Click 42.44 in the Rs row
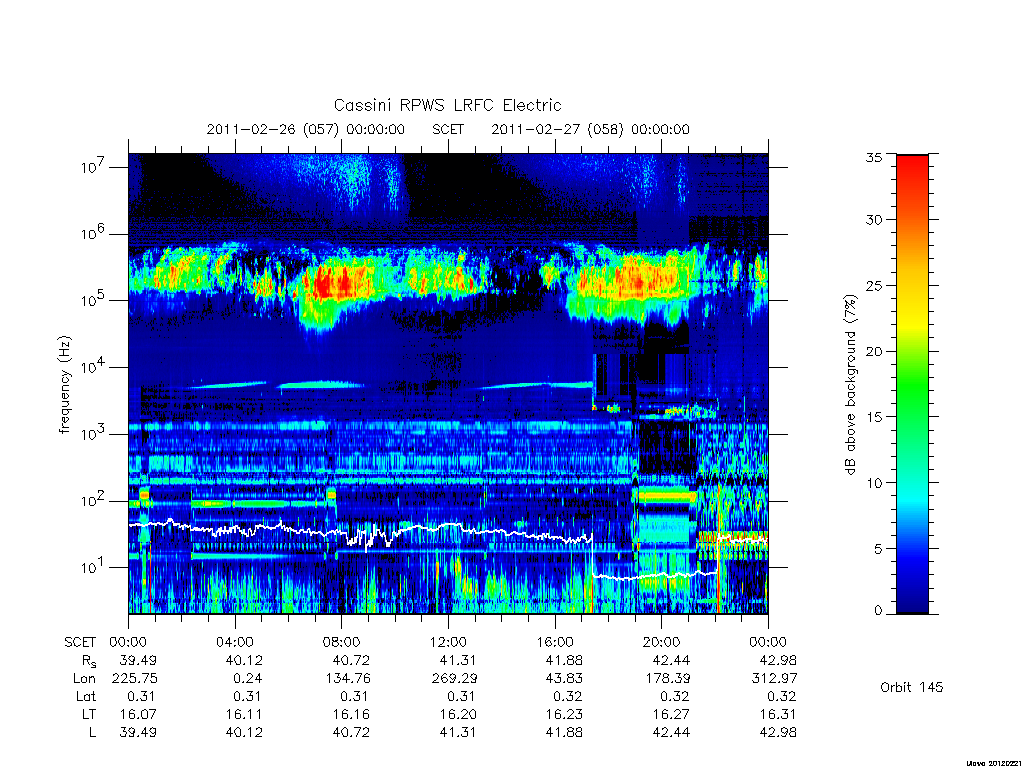Image resolution: width=1024 pixels, height=768 pixels. click(671, 661)
